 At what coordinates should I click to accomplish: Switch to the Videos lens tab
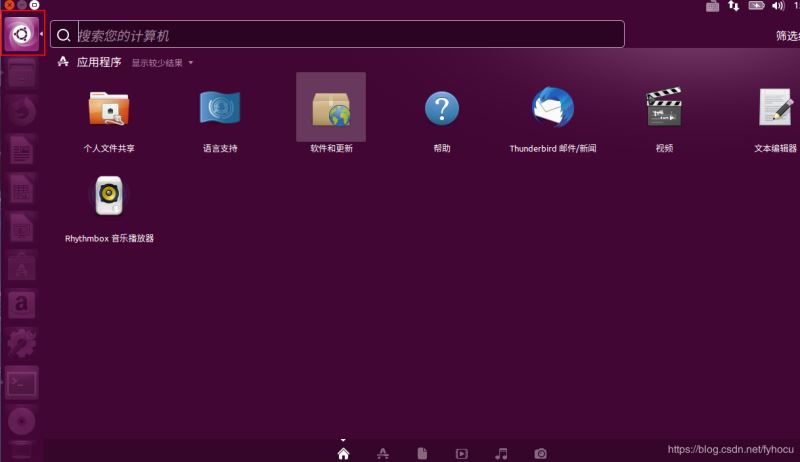(x=462, y=454)
